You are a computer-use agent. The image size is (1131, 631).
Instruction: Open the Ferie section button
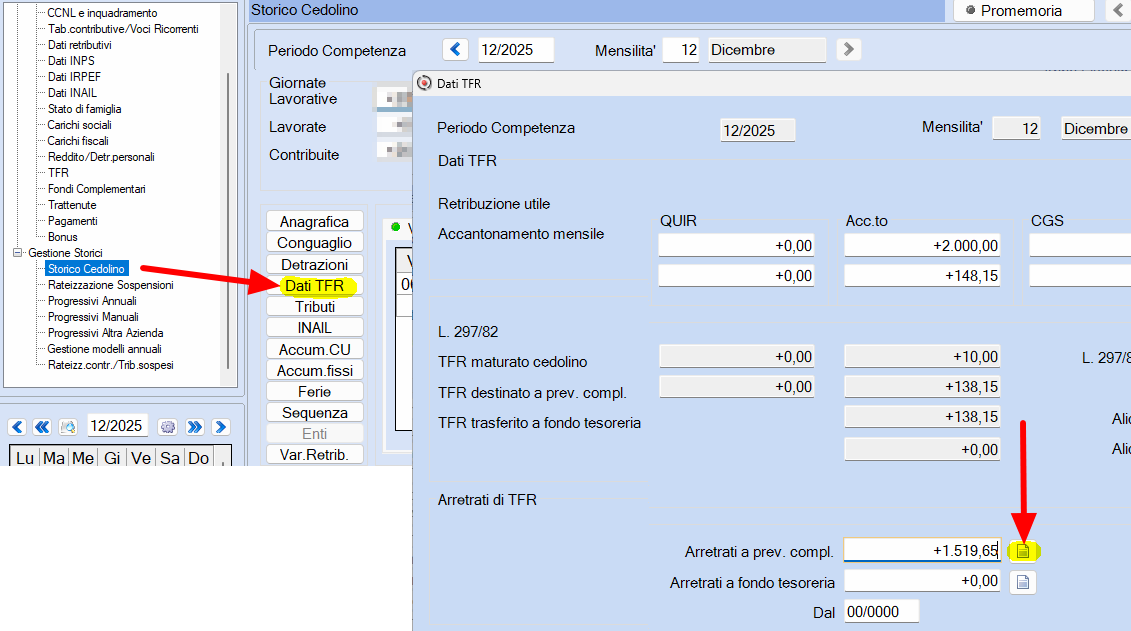click(x=314, y=392)
